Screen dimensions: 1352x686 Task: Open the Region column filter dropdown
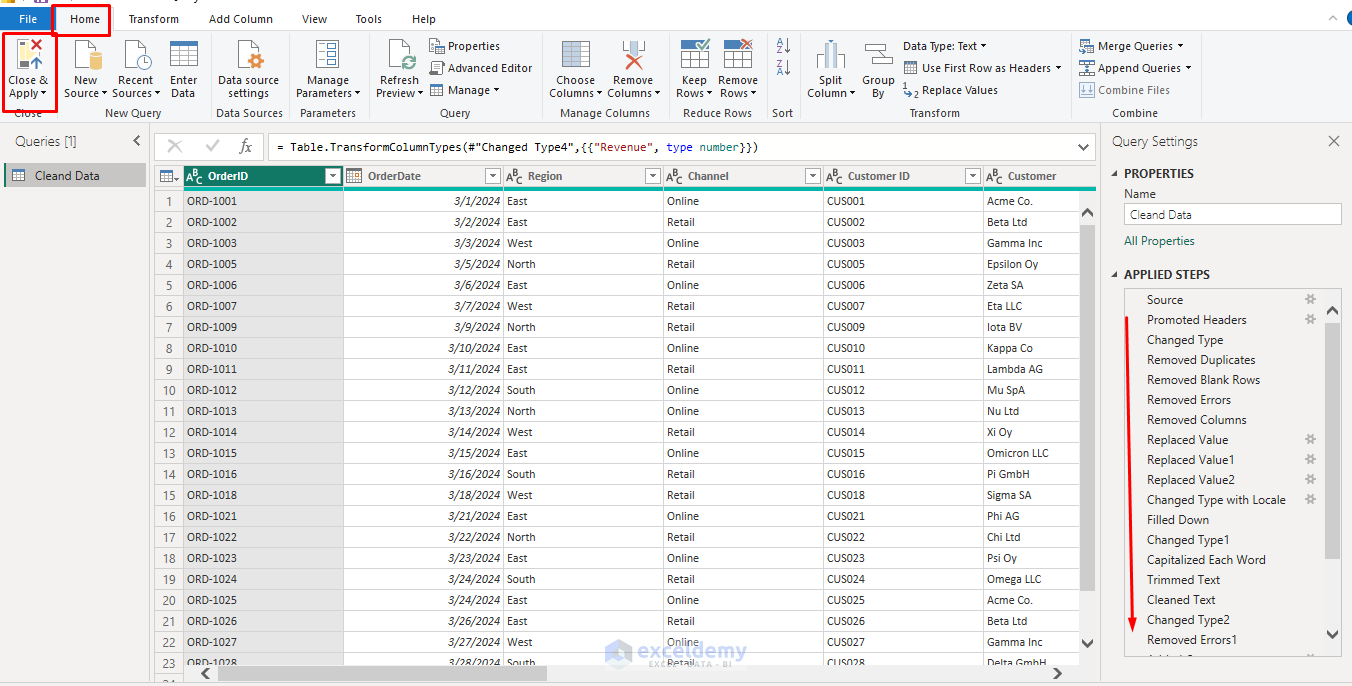[x=652, y=175]
